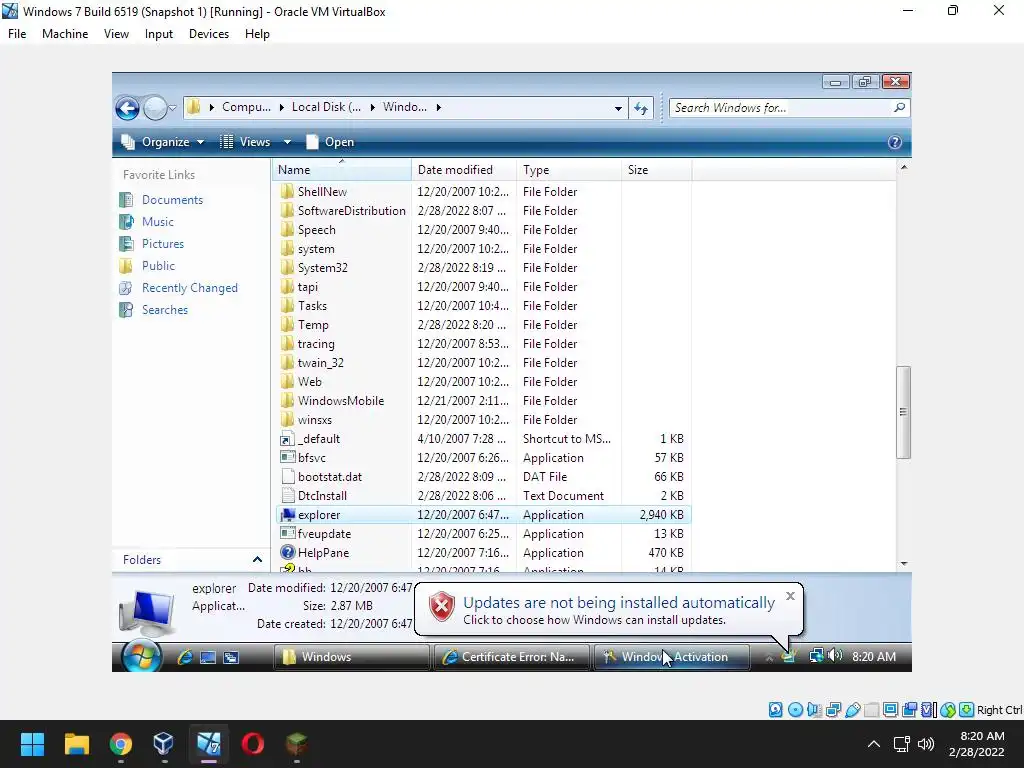Click the Refresh button beside the address bar
Image resolution: width=1024 pixels, height=768 pixels.
pos(641,108)
